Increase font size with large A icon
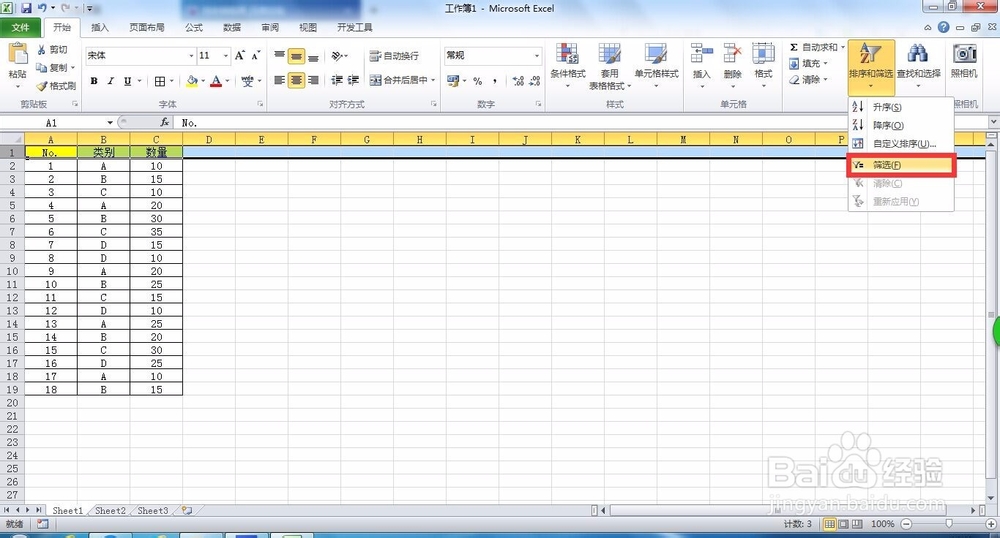The width and height of the screenshot is (1000, 538). click(x=239, y=55)
